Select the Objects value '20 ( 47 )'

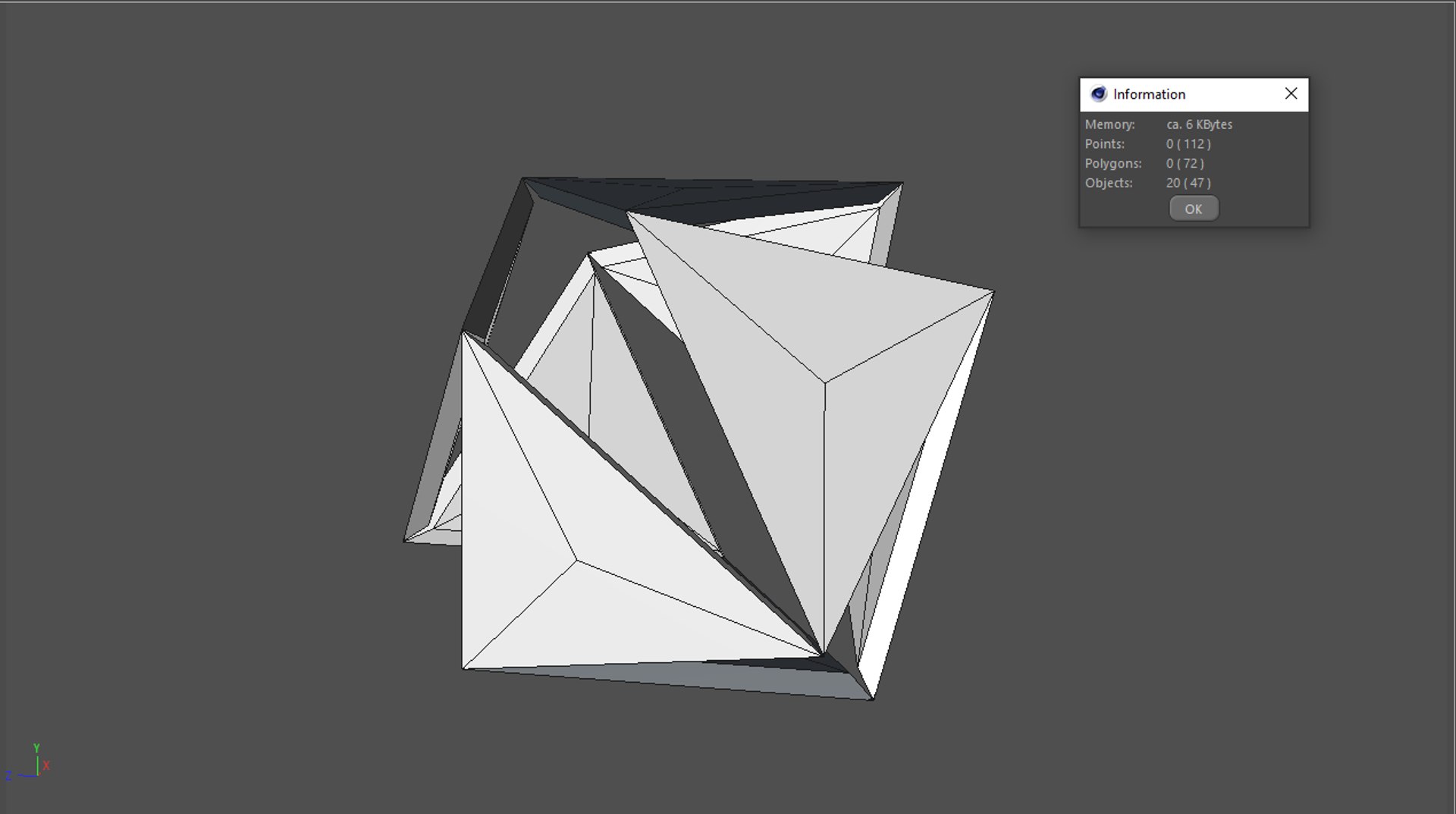[x=1188, y=183]
